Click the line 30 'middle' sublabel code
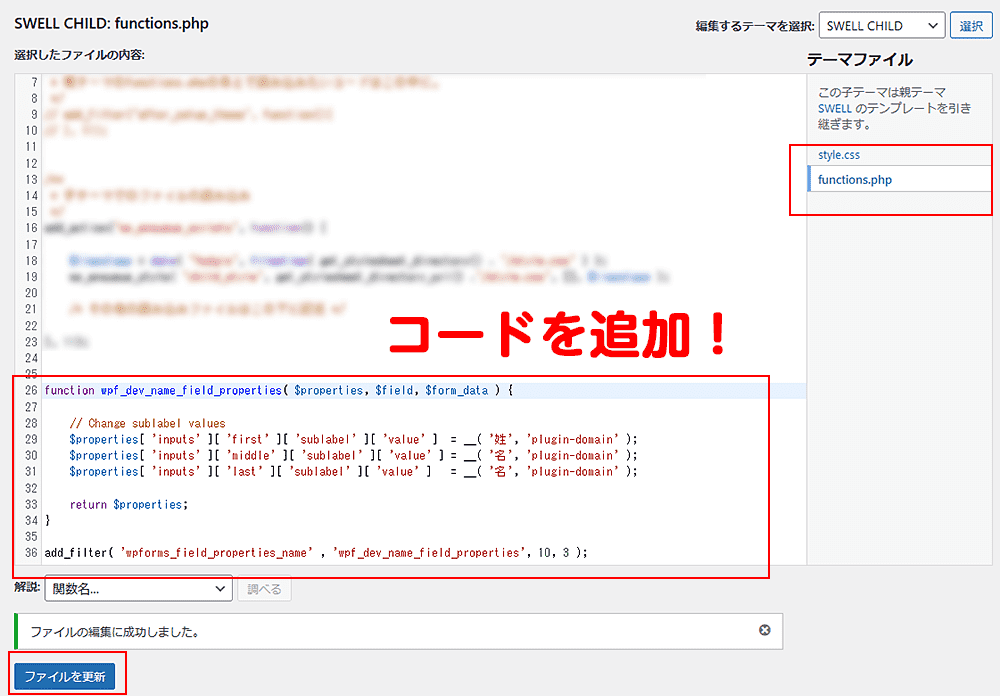 tap(353, 455)
